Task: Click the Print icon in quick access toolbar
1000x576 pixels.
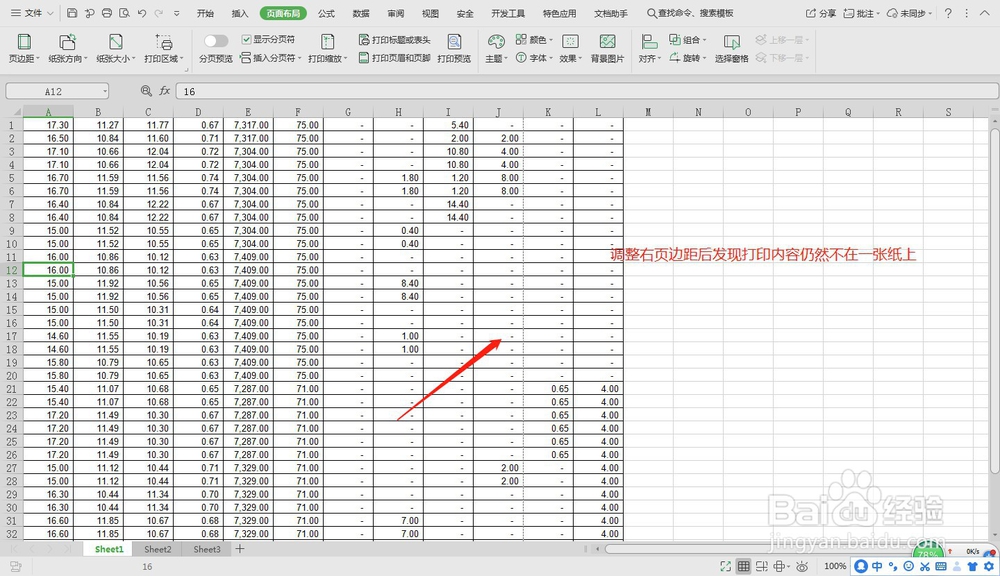Action: tap(107, 13)
